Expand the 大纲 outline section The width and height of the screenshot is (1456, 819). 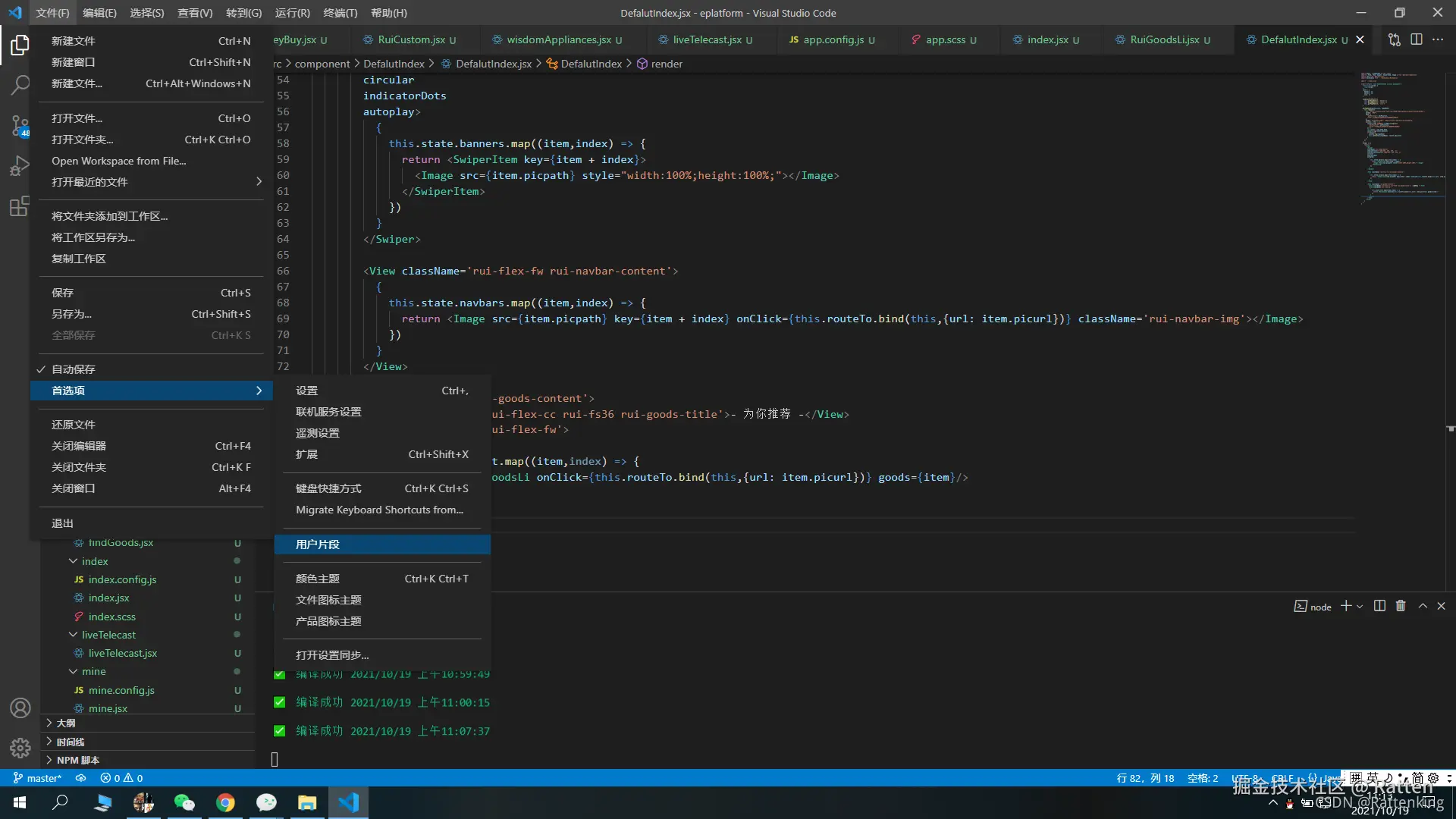pos(66,723)
